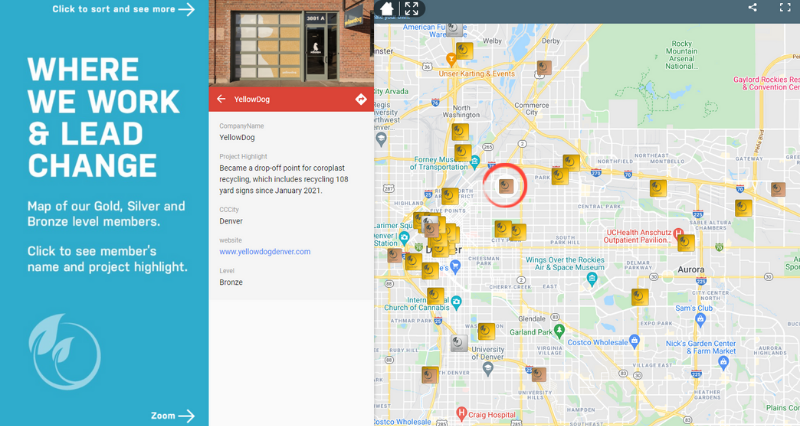
Task: Click the Zoom arrow link
Action: tap(172, 416)
